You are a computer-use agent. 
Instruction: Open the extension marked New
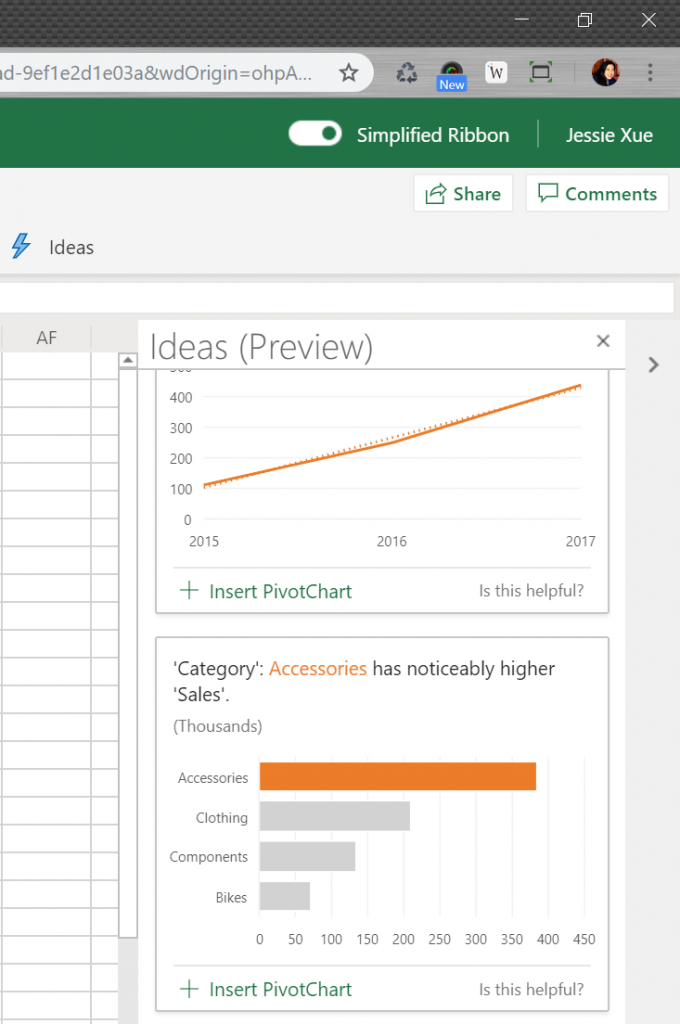[x=452, y=74]
